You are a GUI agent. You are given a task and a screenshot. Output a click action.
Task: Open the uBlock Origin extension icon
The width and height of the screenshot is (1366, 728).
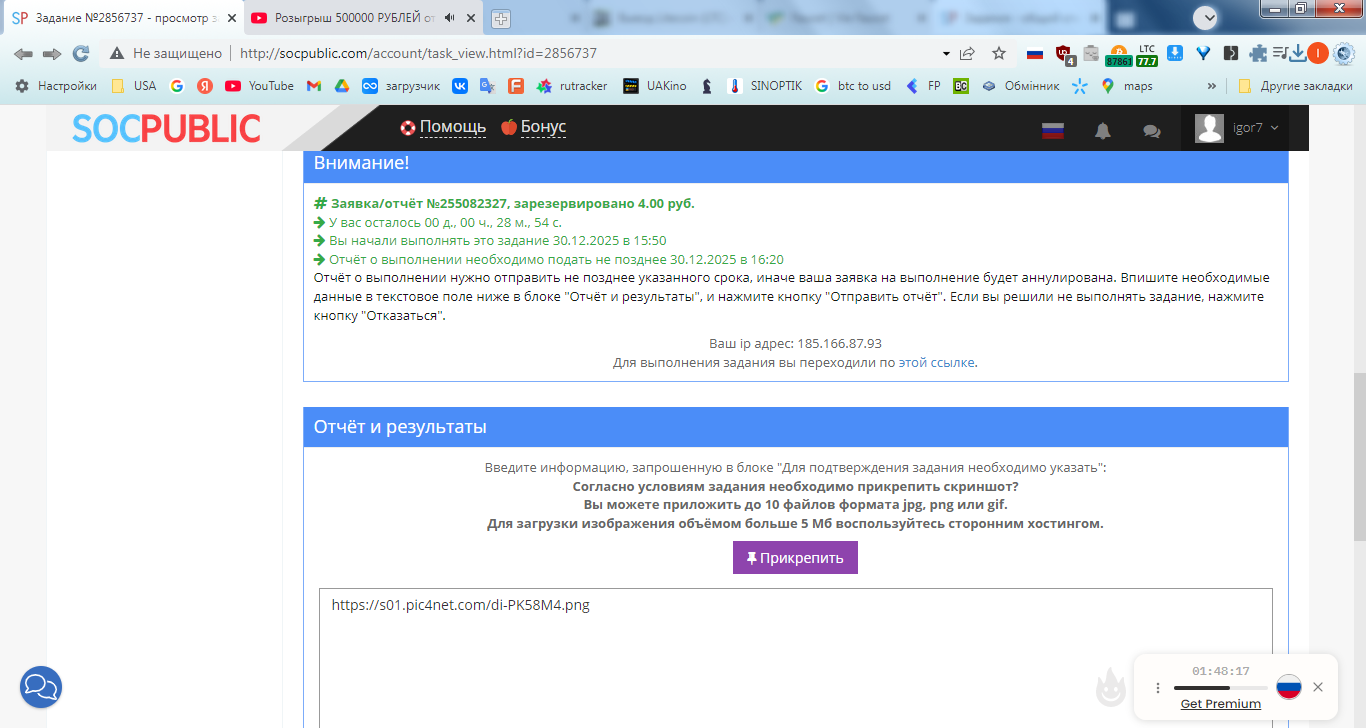(1064, 54)
